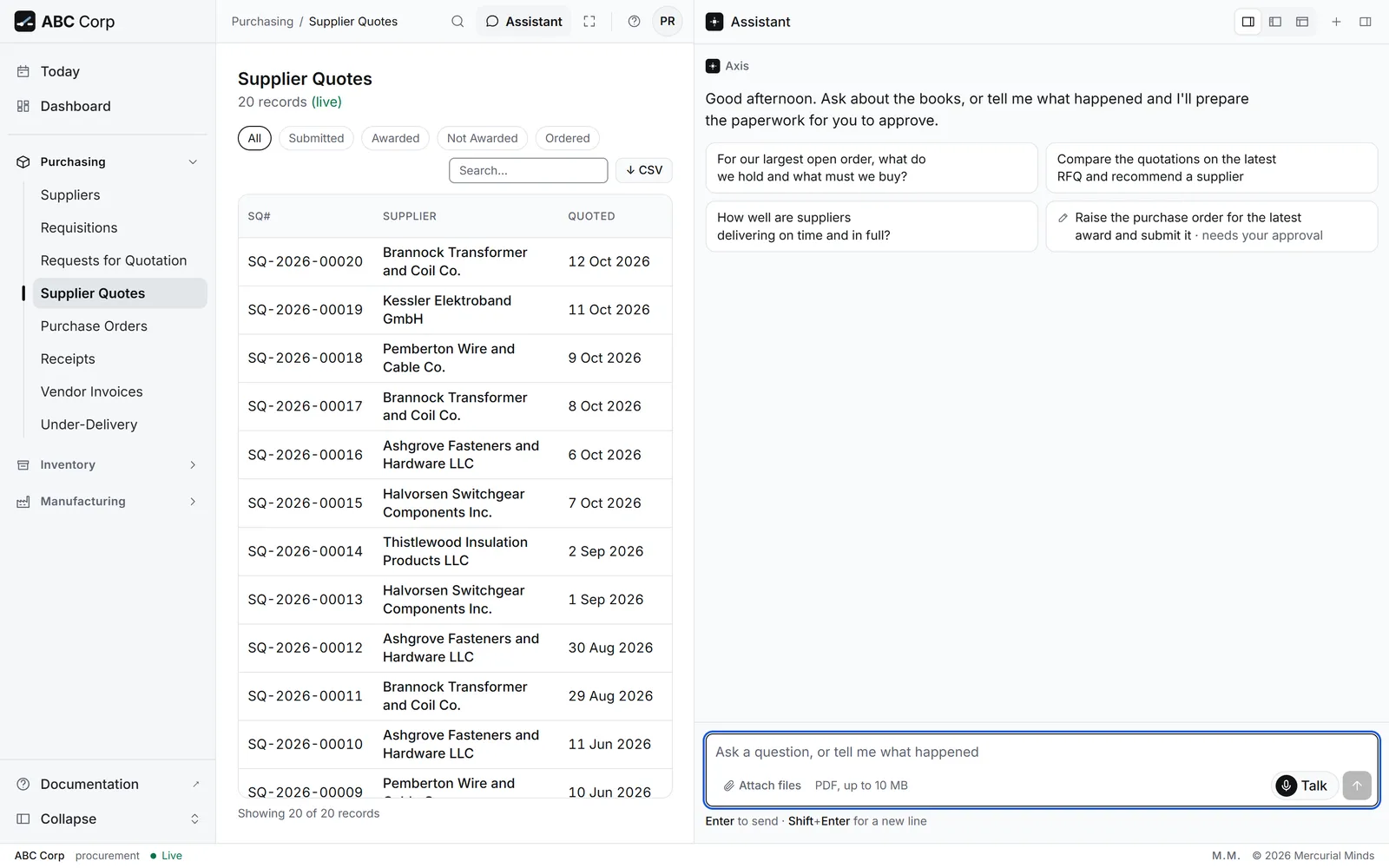Filter quotes by Awarded

pyautogui.click(x=395, y=138)
